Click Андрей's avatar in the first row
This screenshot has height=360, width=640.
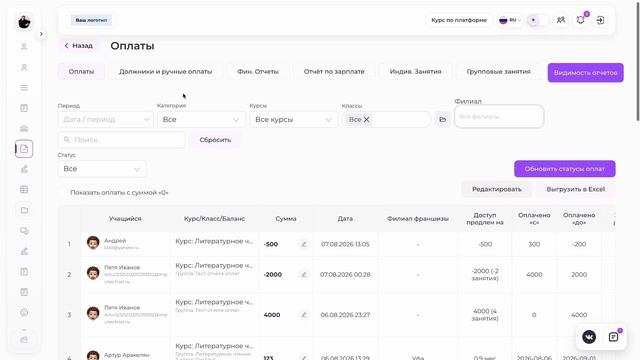coord(93,242)
